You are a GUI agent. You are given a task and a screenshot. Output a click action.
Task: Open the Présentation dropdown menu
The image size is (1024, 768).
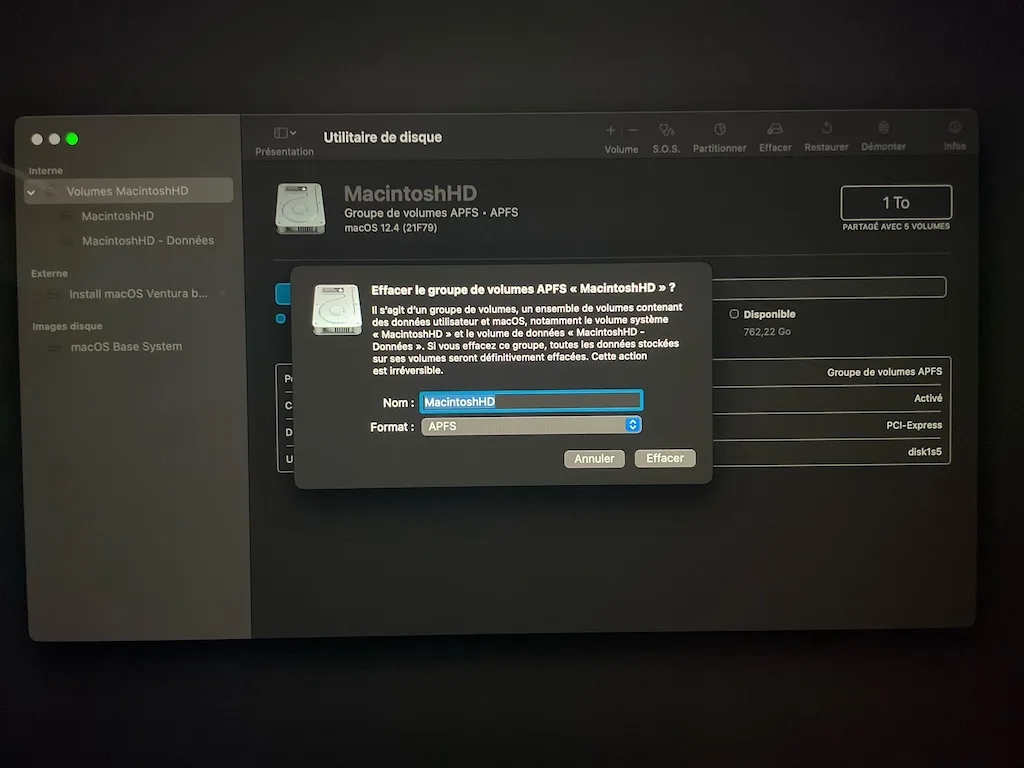click(x=283, y=131)
